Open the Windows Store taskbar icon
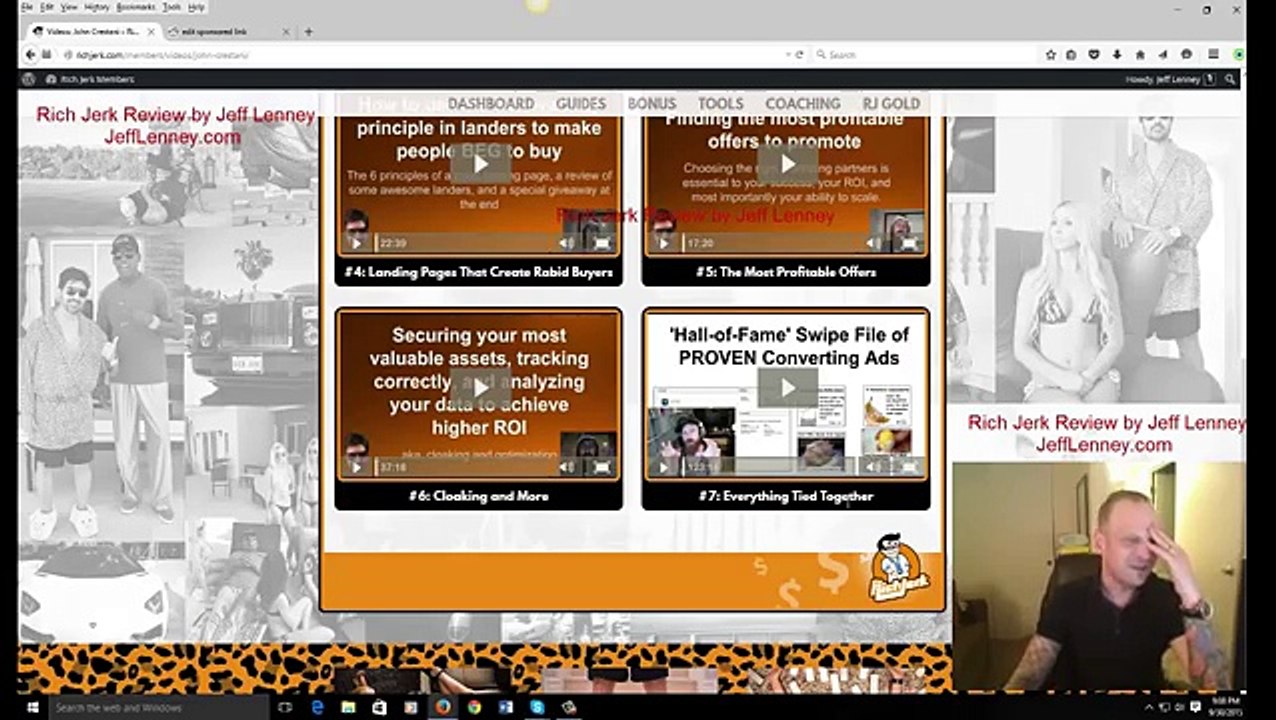1276x720 pixels. pyautogui.click(x=379, y=707)
